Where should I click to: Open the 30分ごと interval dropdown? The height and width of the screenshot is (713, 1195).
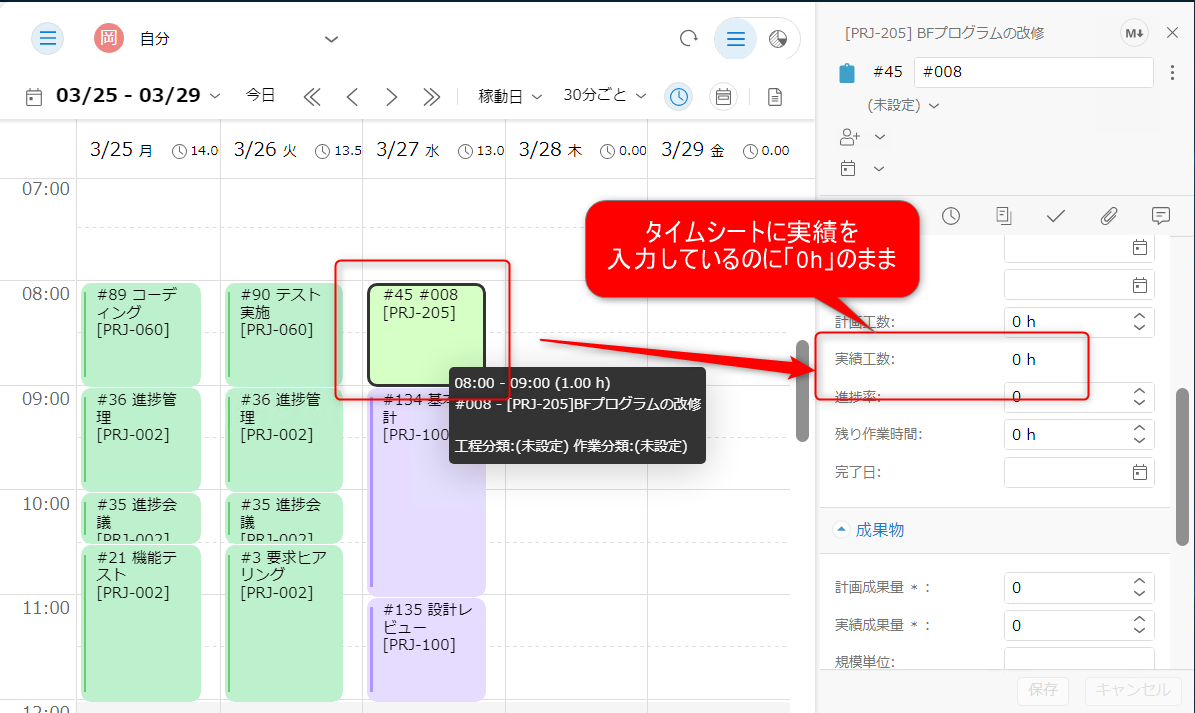click(x=604, y=96)
